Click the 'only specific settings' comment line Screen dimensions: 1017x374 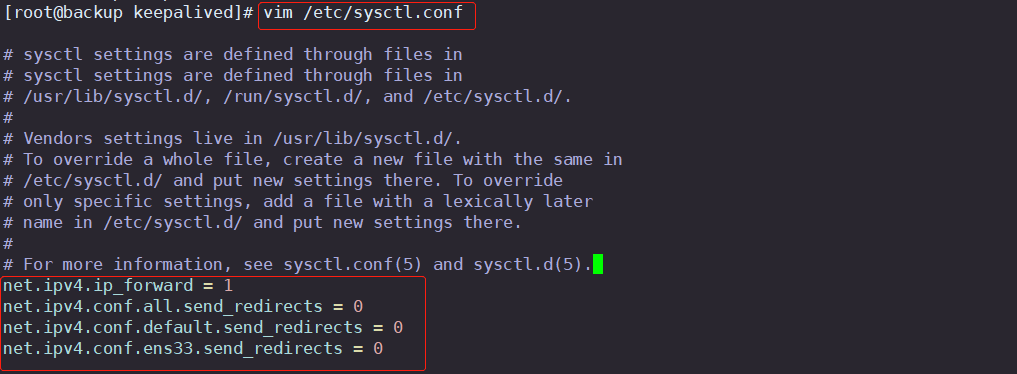298,202
